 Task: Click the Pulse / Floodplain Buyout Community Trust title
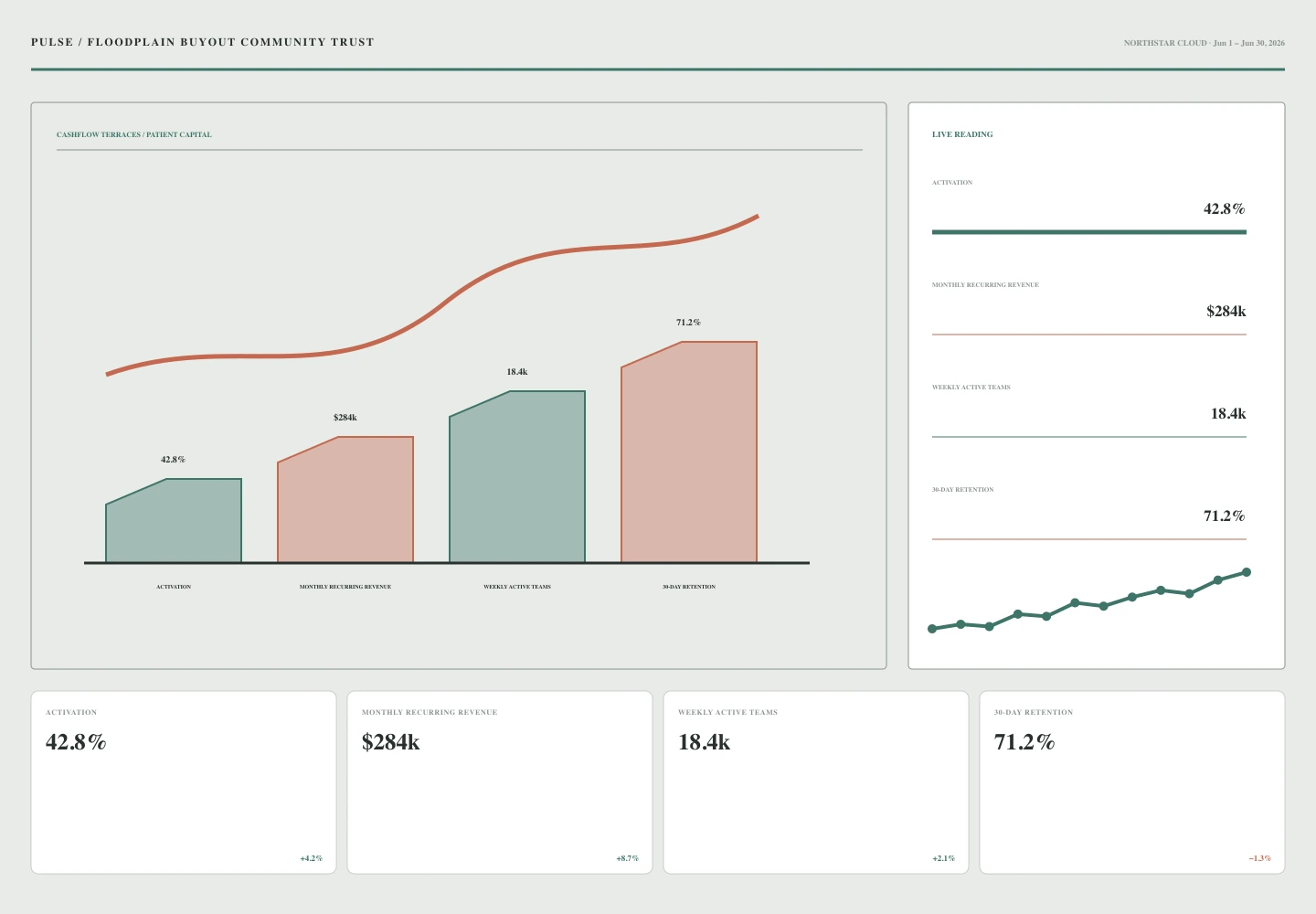click(x=203, y=42)
